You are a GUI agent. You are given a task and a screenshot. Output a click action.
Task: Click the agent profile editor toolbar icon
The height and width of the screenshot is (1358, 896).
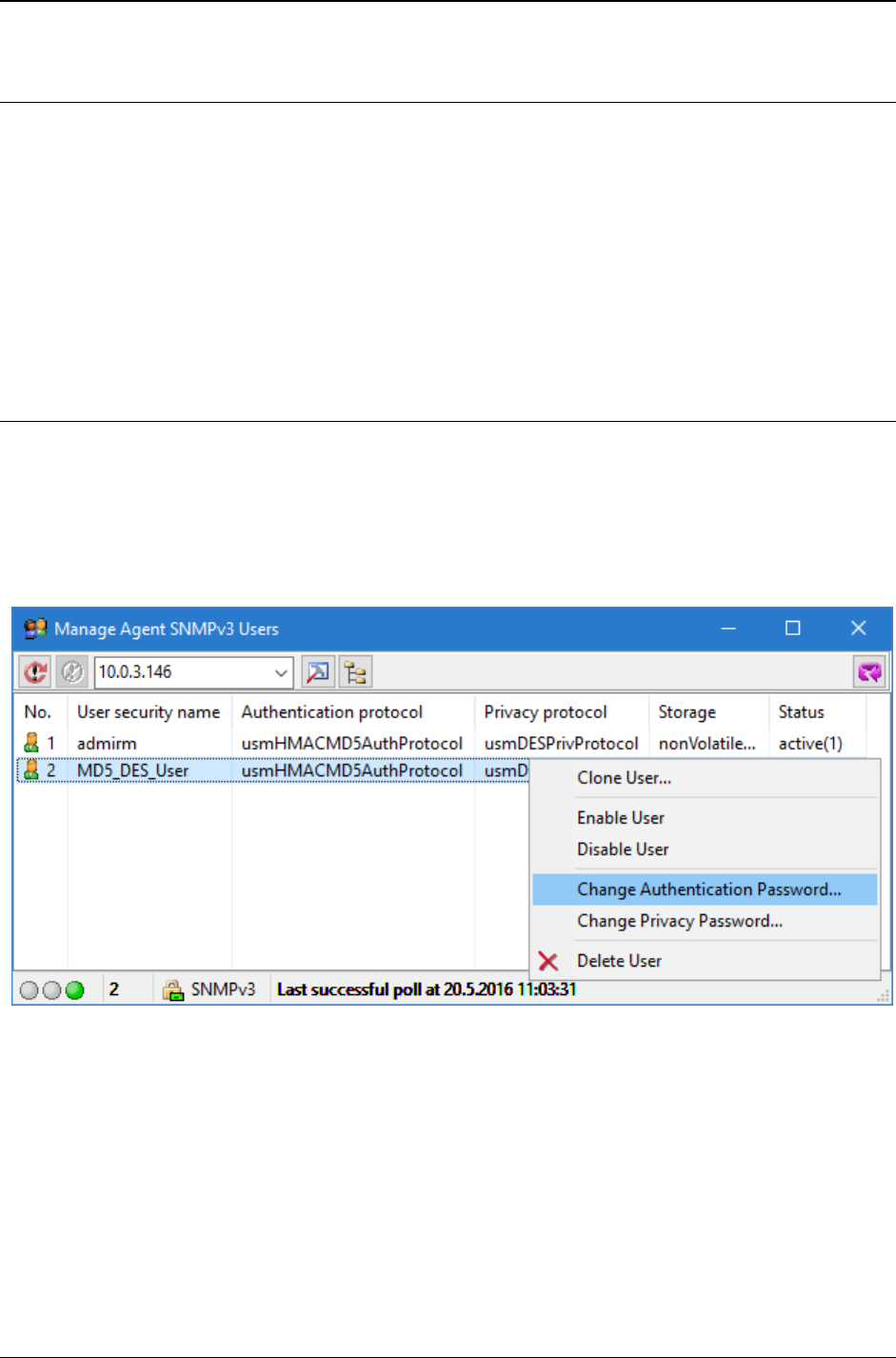pos(318,672)
